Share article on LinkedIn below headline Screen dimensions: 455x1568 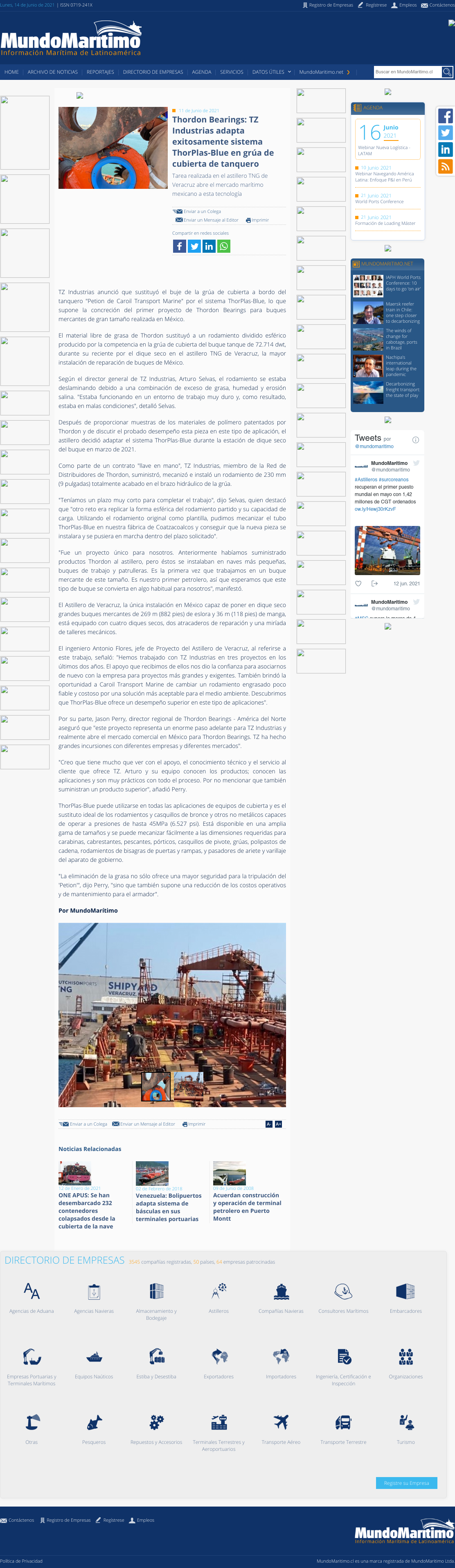209,246
